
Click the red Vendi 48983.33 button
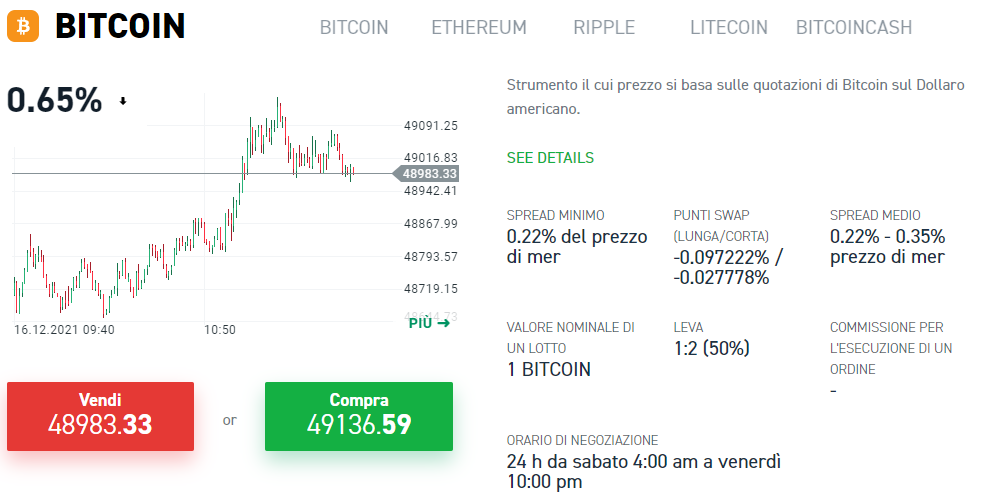(101, 417)
